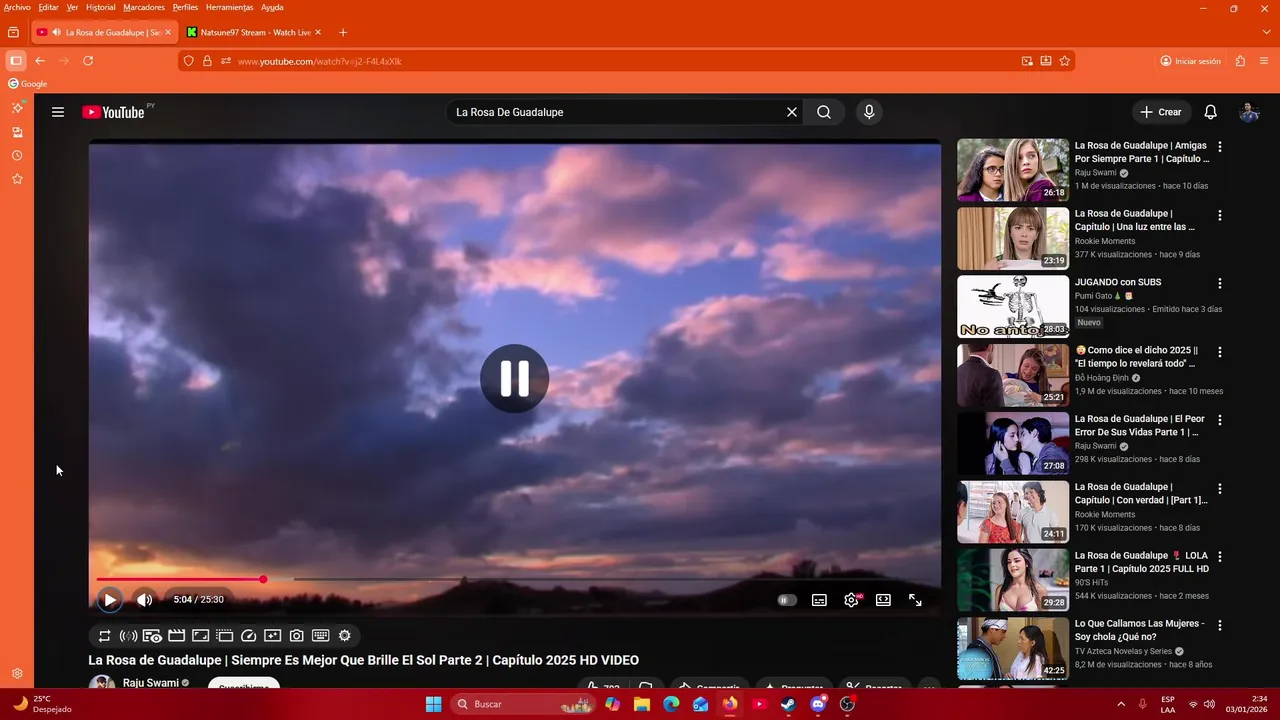Open enhancer settings gear below the player
This screenshot has width=1280, height=720.
pyautogui.click(x=345, y=635)
